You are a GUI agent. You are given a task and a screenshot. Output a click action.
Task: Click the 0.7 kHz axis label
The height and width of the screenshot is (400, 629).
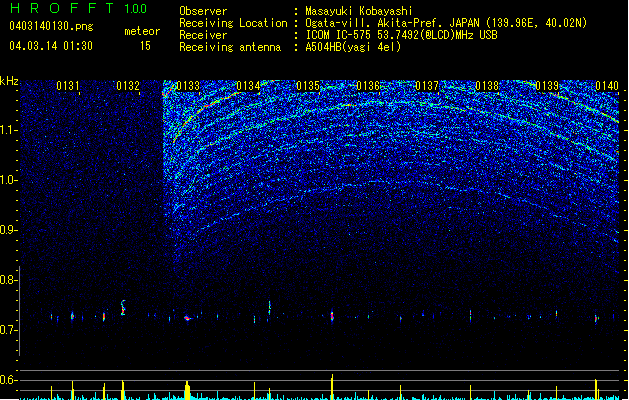pos(9,330)
